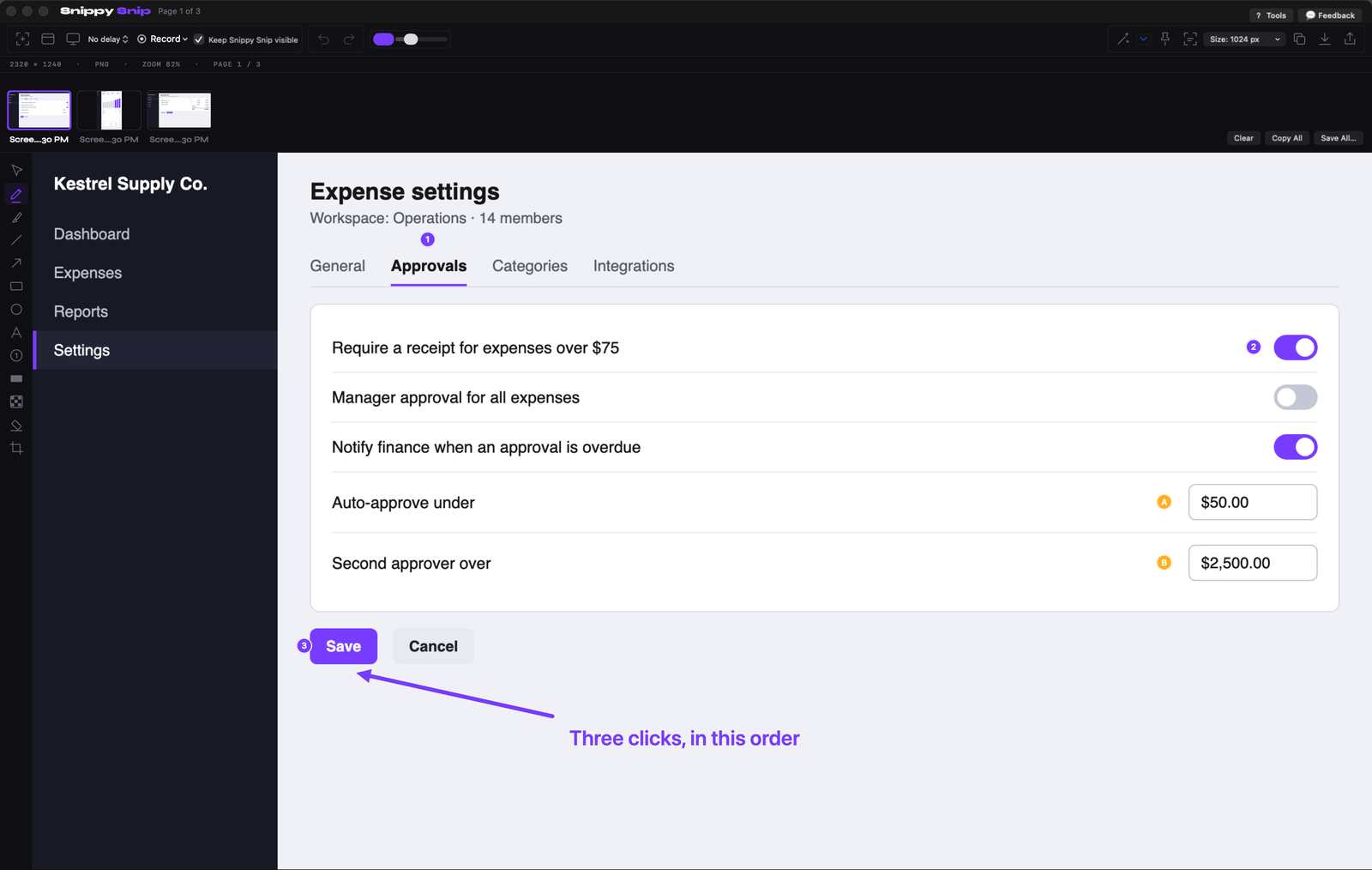Select the arrow pointer selection tool
Image resolution: width=1372 pixels, height=870 pixels.
coord(16,170)
